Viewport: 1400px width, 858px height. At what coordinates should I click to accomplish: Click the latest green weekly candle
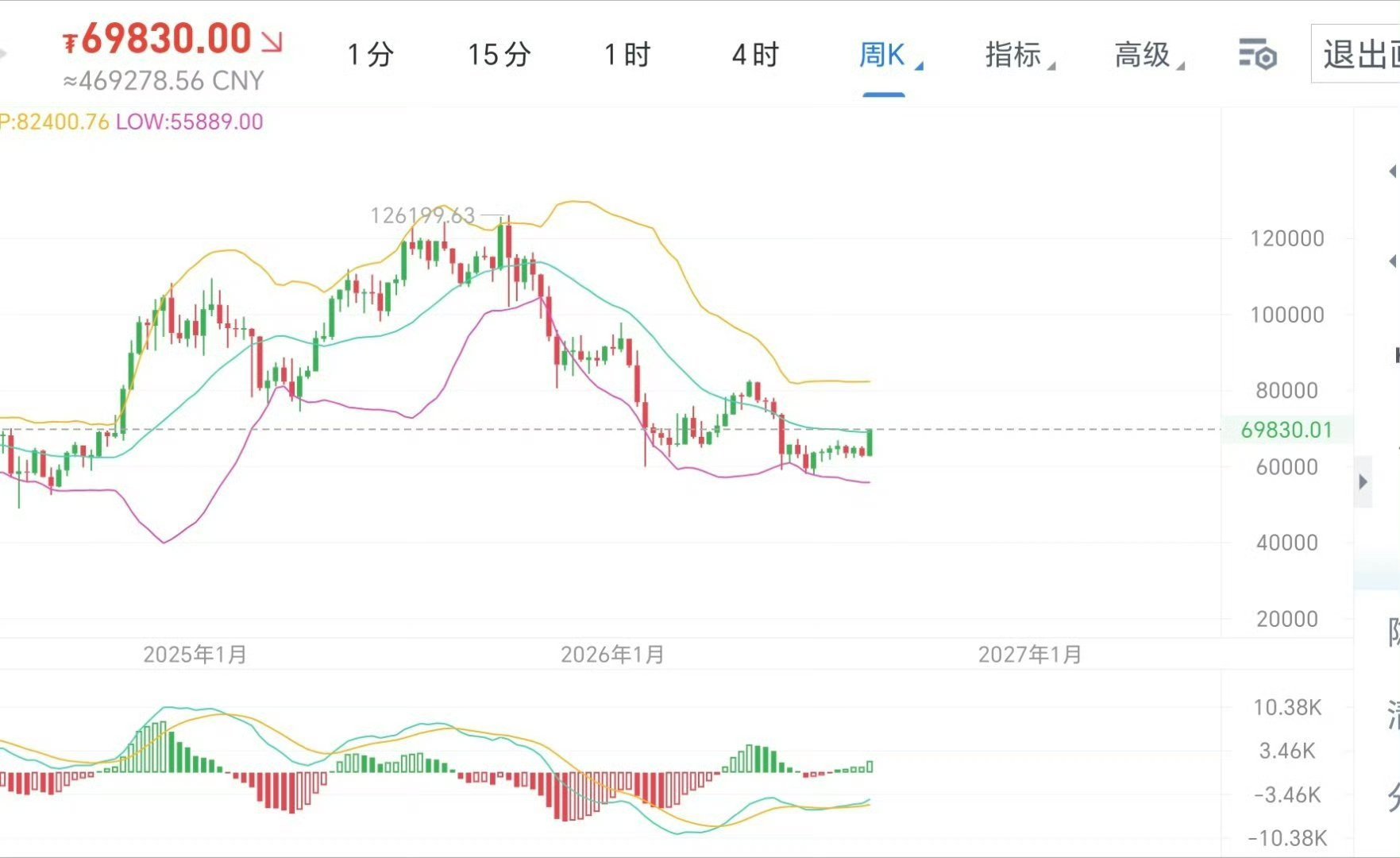[870, 442]
